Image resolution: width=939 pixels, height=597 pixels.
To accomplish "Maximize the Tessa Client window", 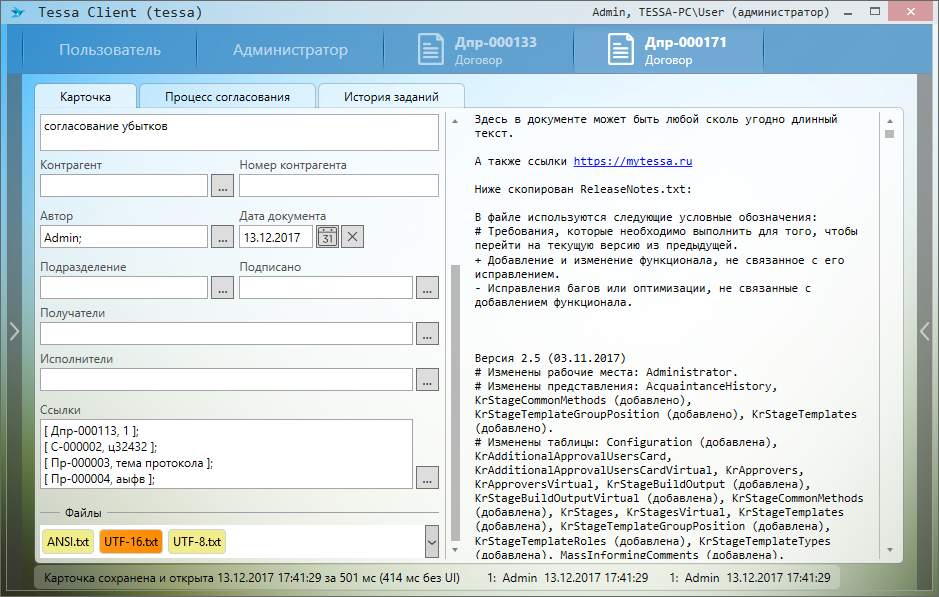I will tap(875, 12).
